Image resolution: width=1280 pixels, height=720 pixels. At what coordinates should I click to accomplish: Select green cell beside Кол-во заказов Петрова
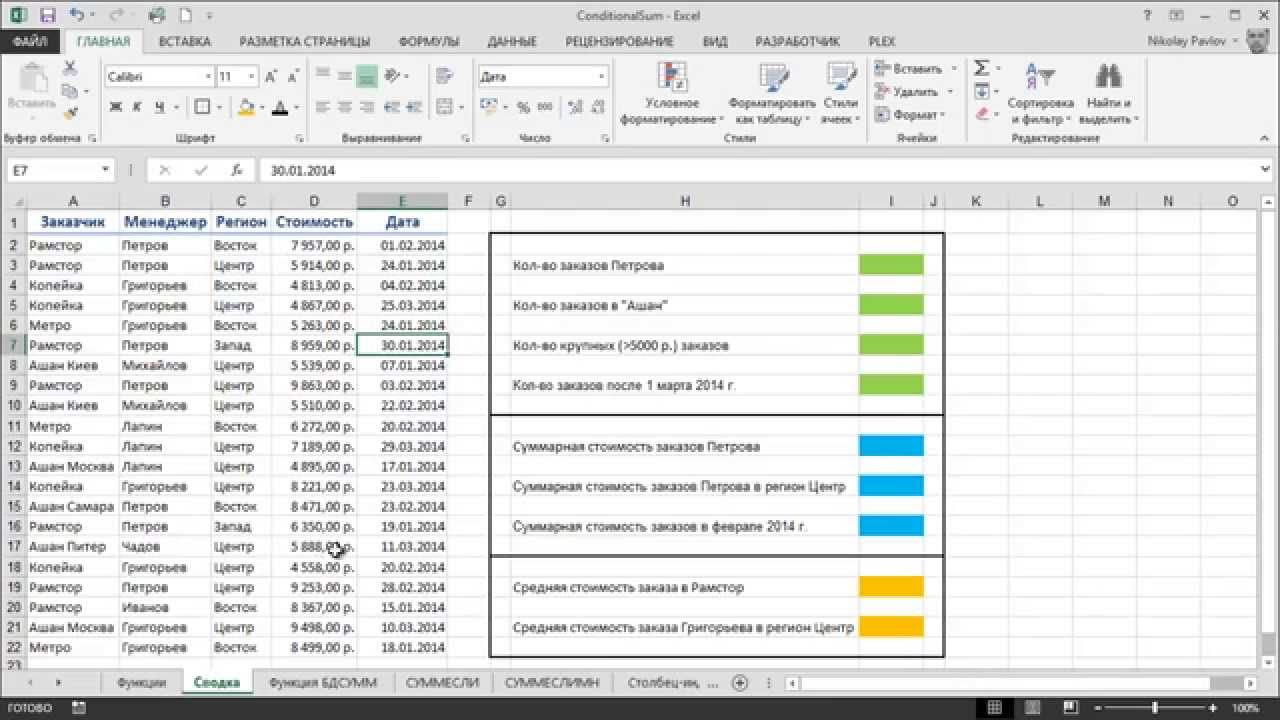pos(891,265)
